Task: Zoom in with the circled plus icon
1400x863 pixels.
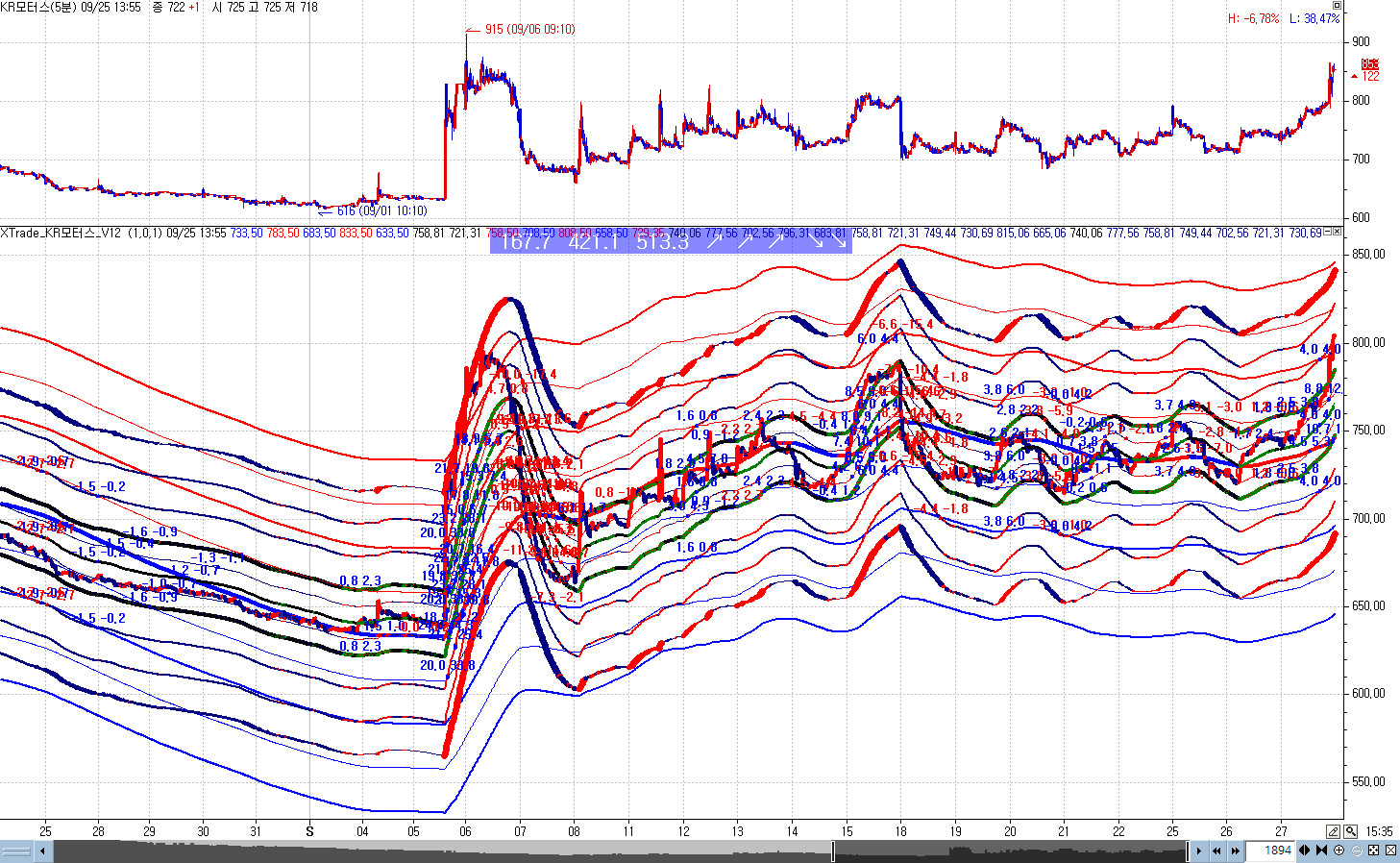Action: point(1339,851)
